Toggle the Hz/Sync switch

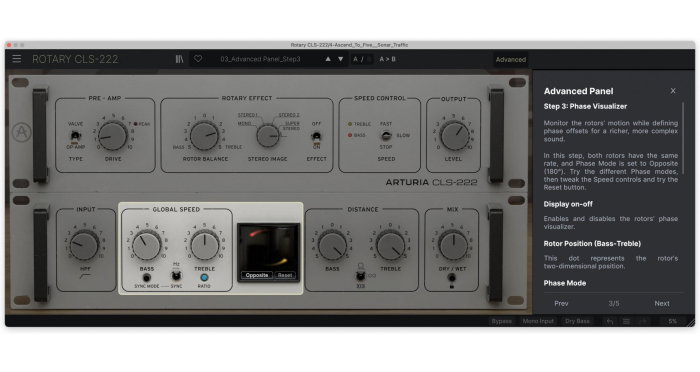pyautogui.click(x=176, y=276)
